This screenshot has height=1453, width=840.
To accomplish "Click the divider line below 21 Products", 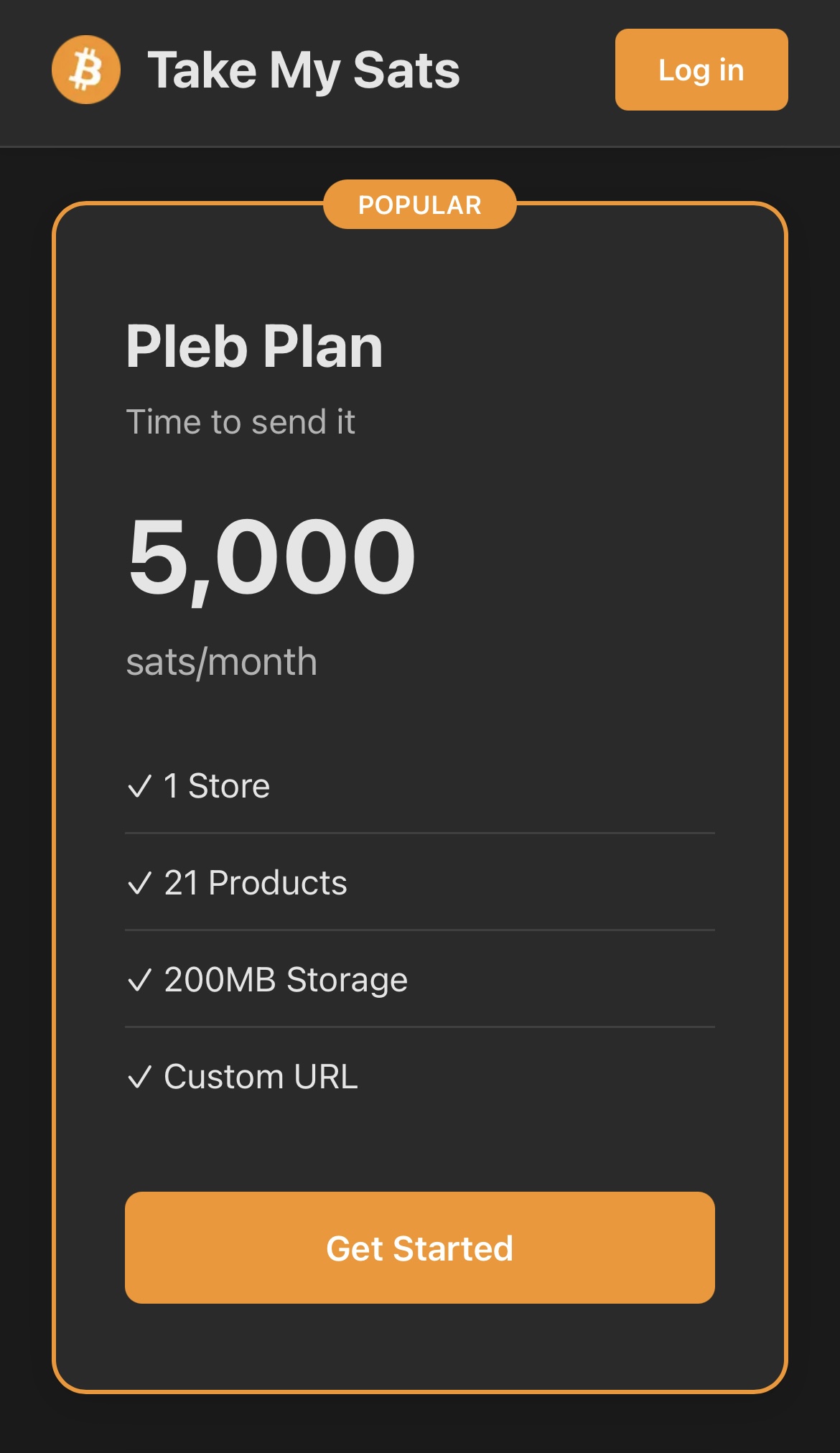I will 420,930.
